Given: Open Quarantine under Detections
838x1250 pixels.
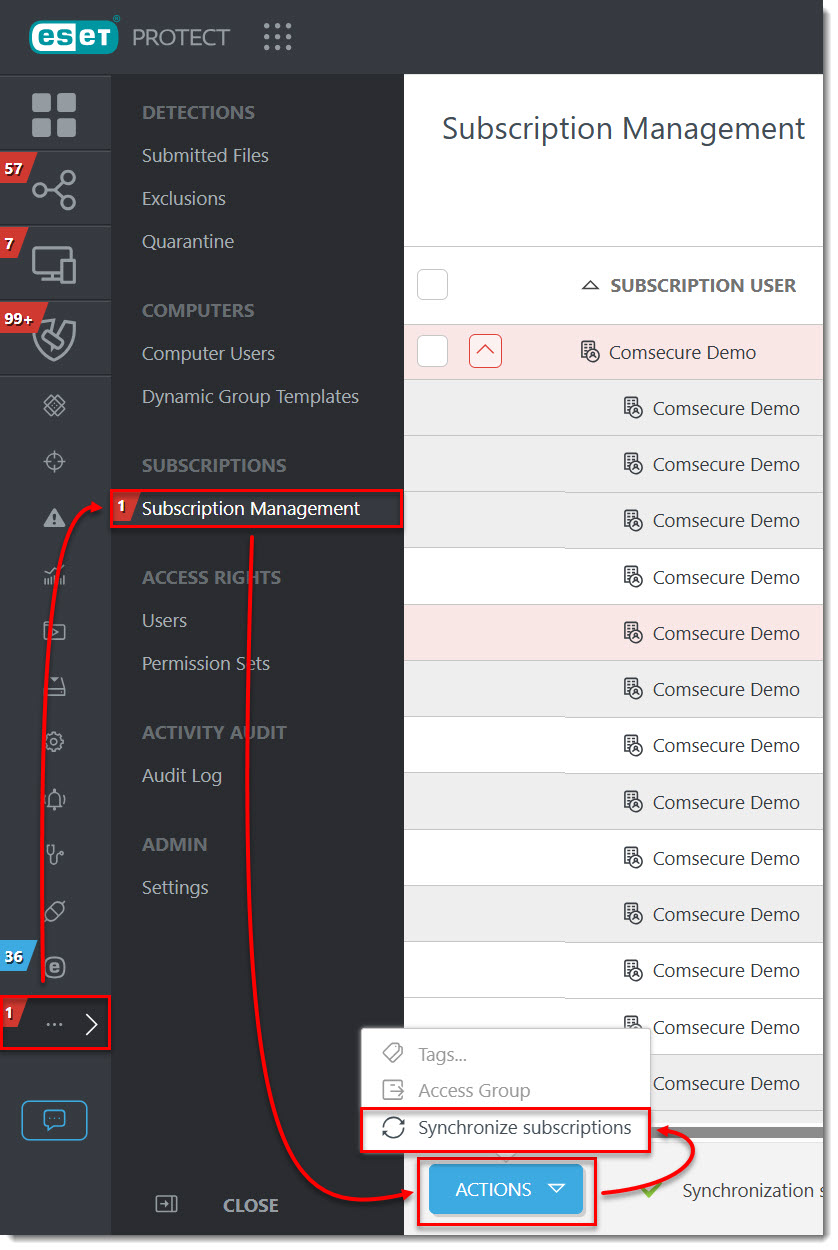Looking at the screenshot, I should (x=188, y=241).
